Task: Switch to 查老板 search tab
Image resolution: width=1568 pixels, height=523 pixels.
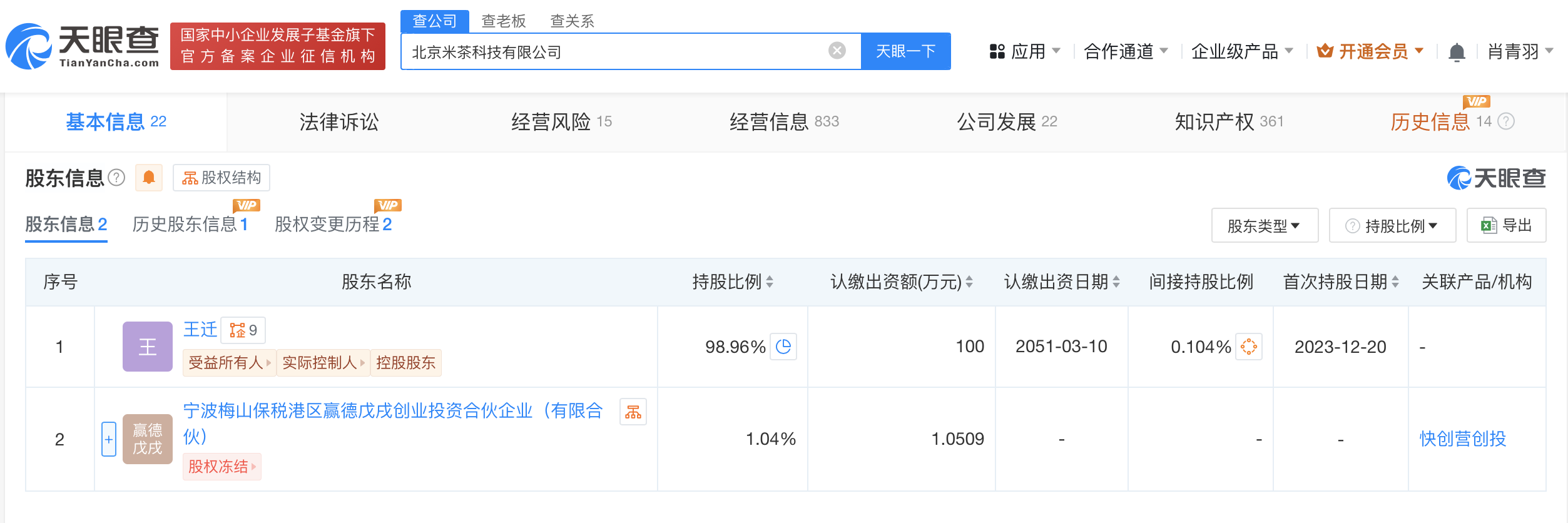Action: click(x=503, y=21)
